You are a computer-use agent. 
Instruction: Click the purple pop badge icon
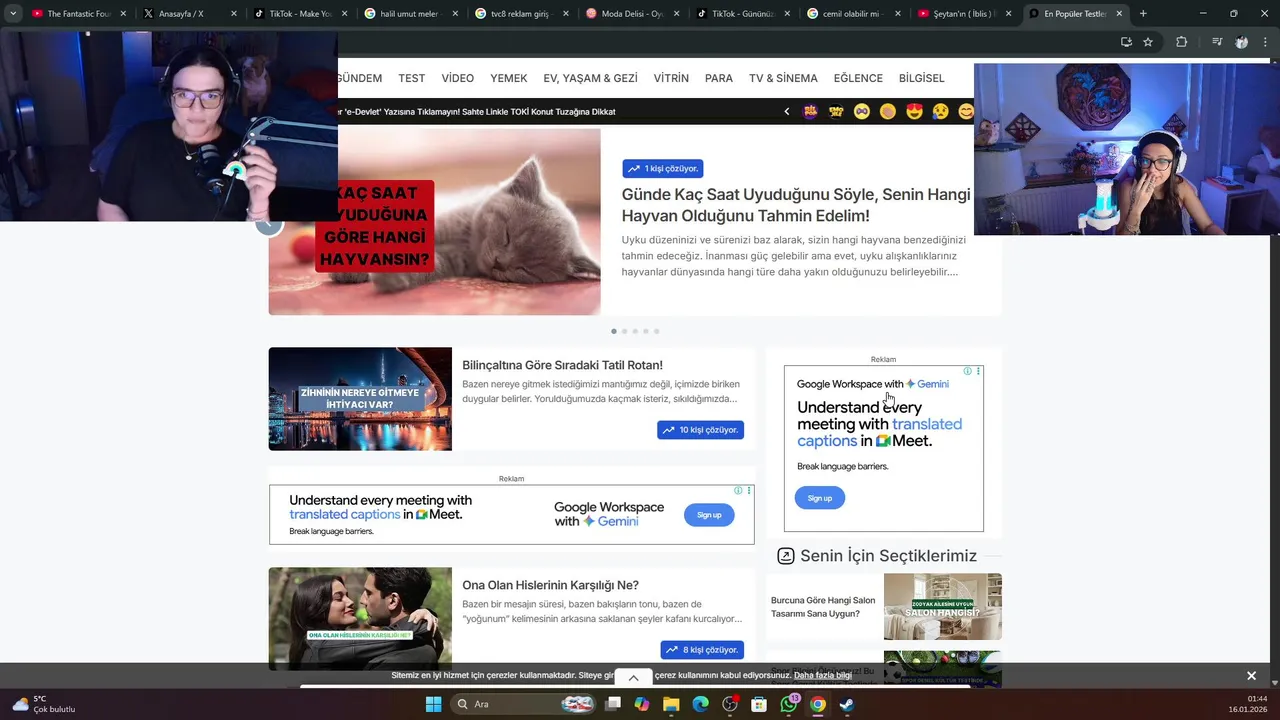(810, 111)
